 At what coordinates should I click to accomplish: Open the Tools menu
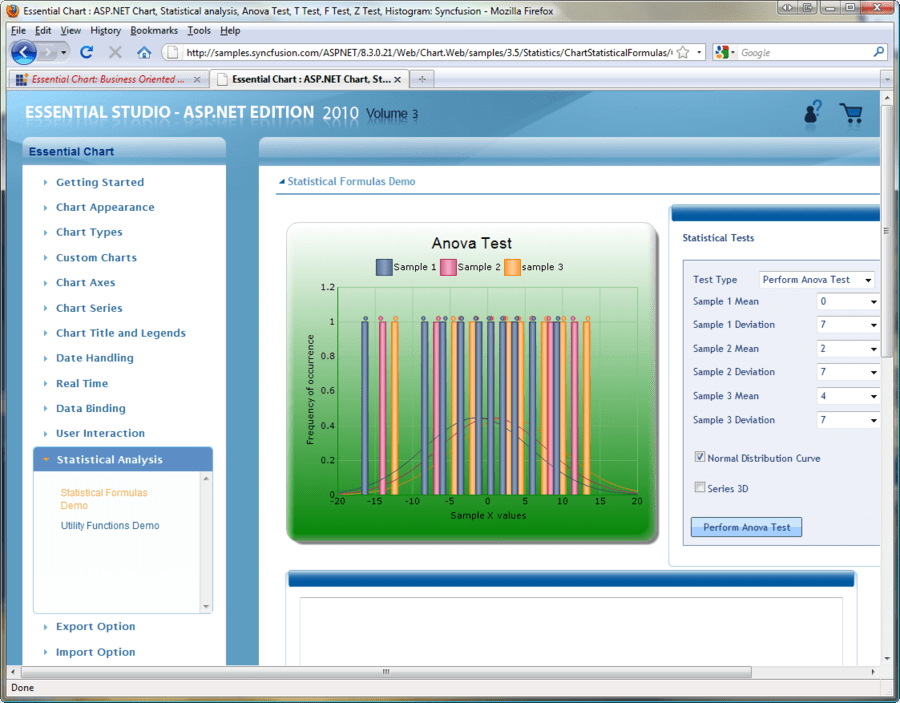click(x=199, y=30)
